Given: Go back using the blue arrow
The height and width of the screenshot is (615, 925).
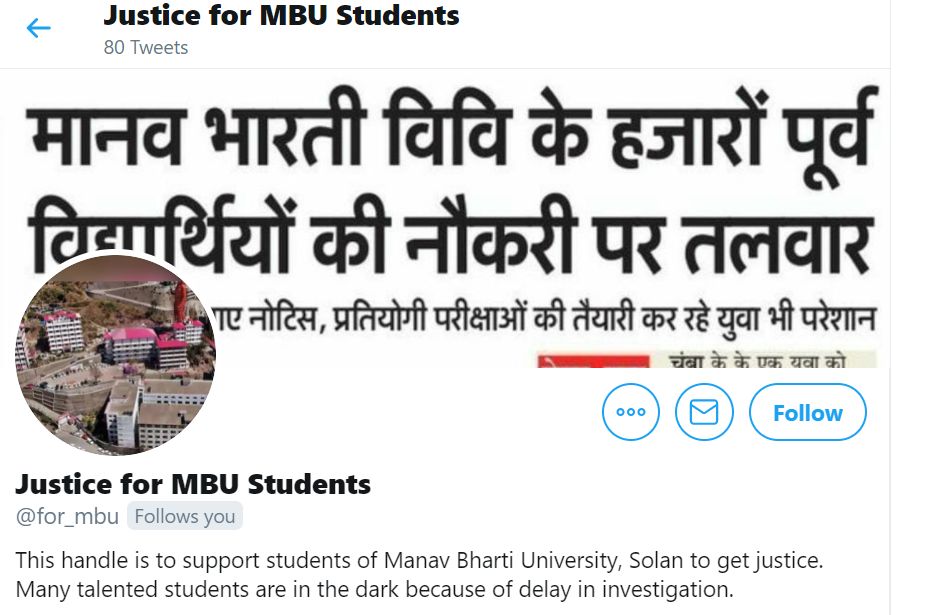Looking at the screenshot, I should pos(38,28).
